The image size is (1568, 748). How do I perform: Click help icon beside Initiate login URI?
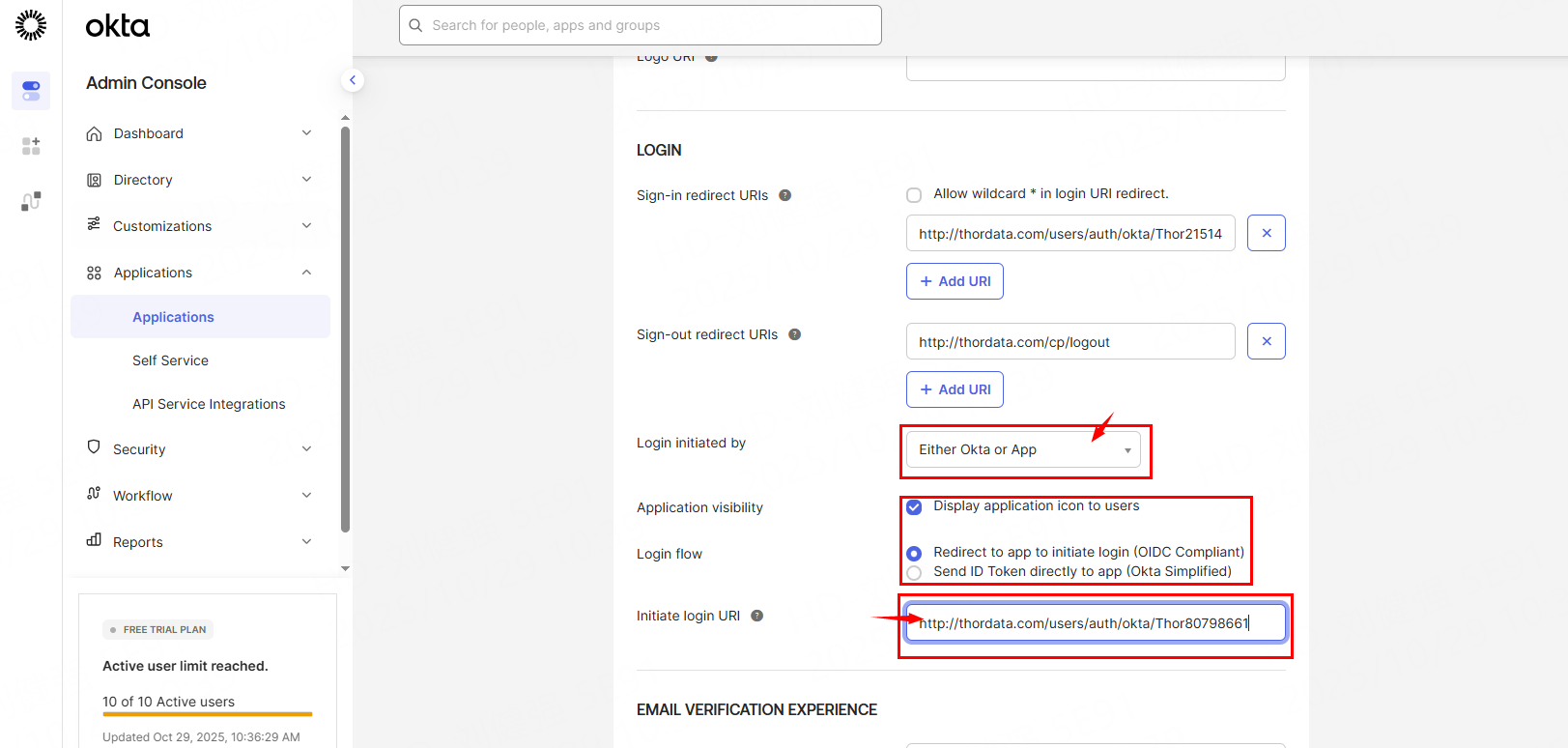point(757,616)
